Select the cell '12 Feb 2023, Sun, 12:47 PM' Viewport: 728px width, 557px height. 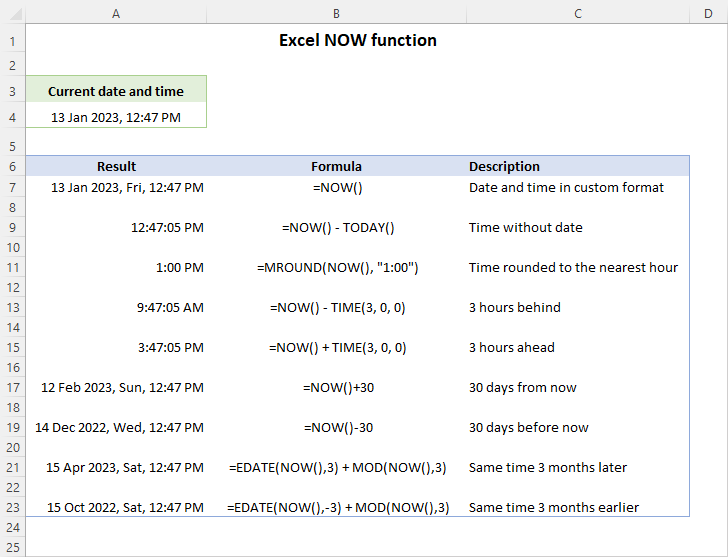point(116,387)
